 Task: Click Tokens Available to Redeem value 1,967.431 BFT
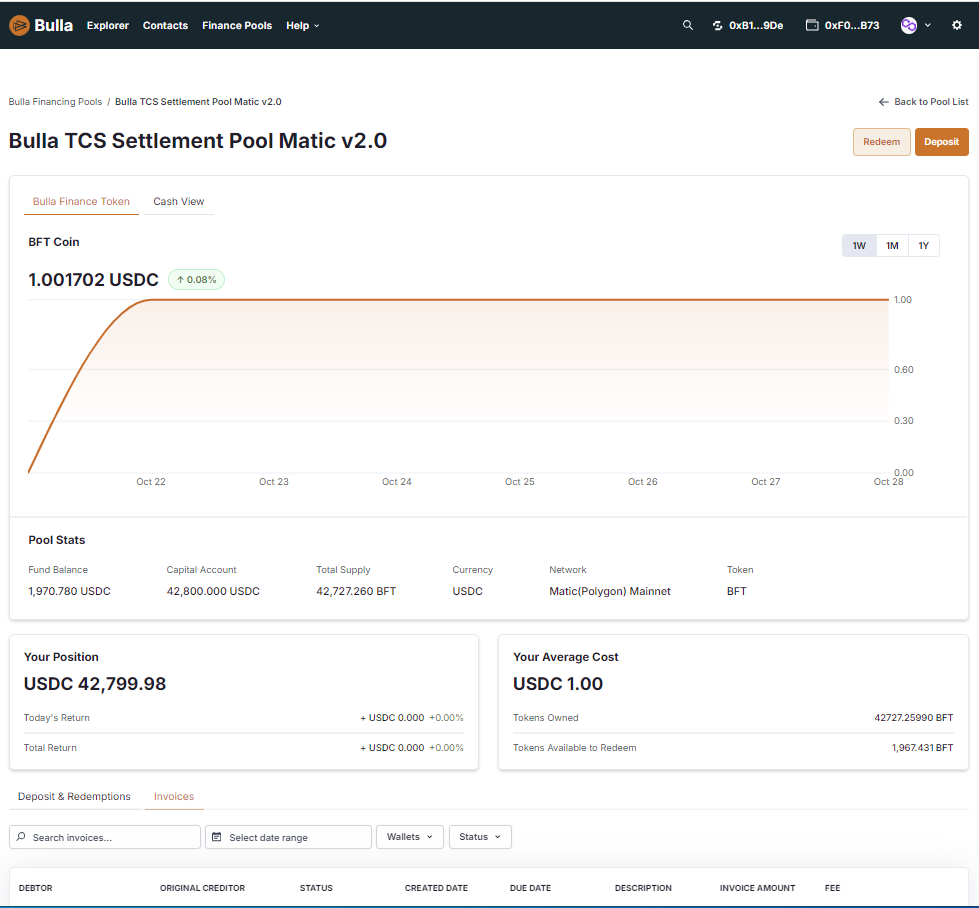click(922, 748)
